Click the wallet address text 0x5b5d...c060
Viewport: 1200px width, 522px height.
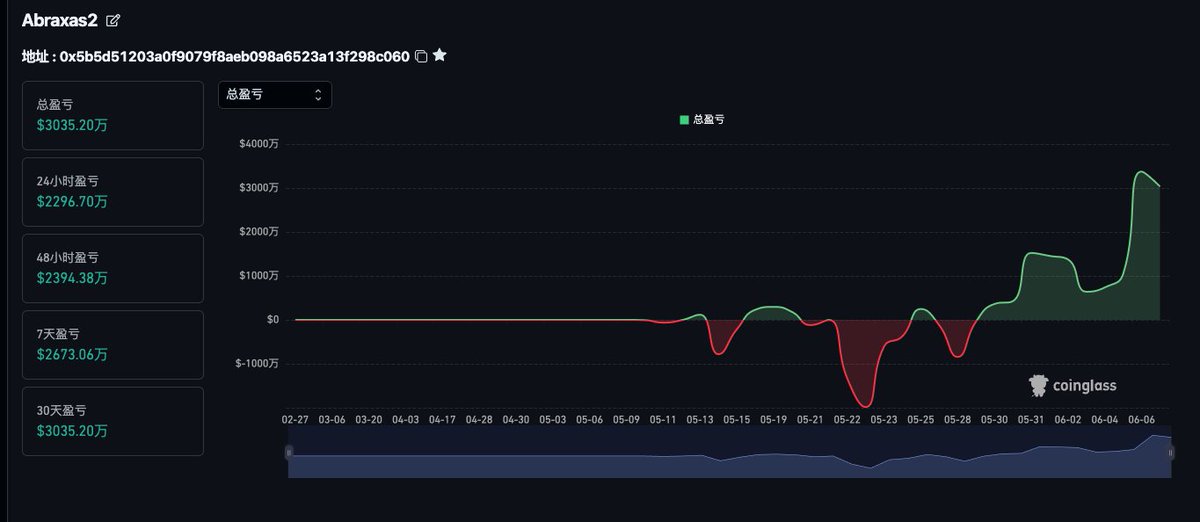click(x=234, y=57)
